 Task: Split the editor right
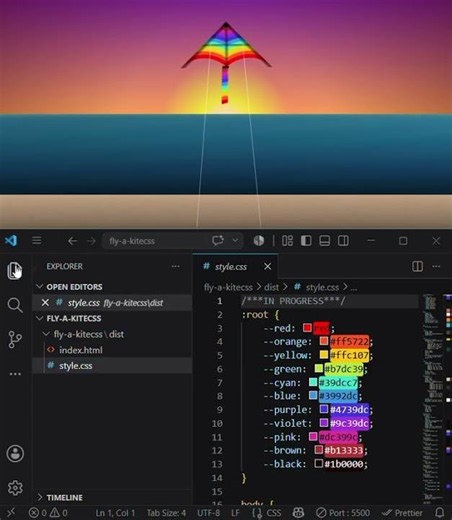tap(417, 266)
